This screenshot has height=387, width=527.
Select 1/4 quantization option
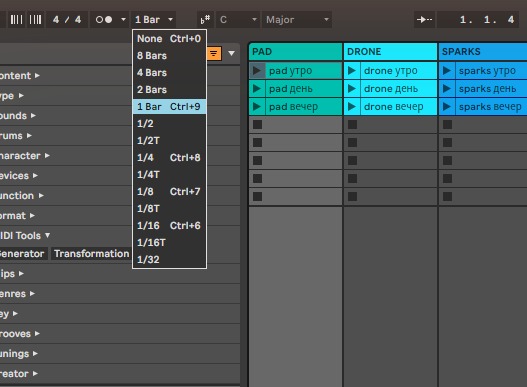click(169, 158)
